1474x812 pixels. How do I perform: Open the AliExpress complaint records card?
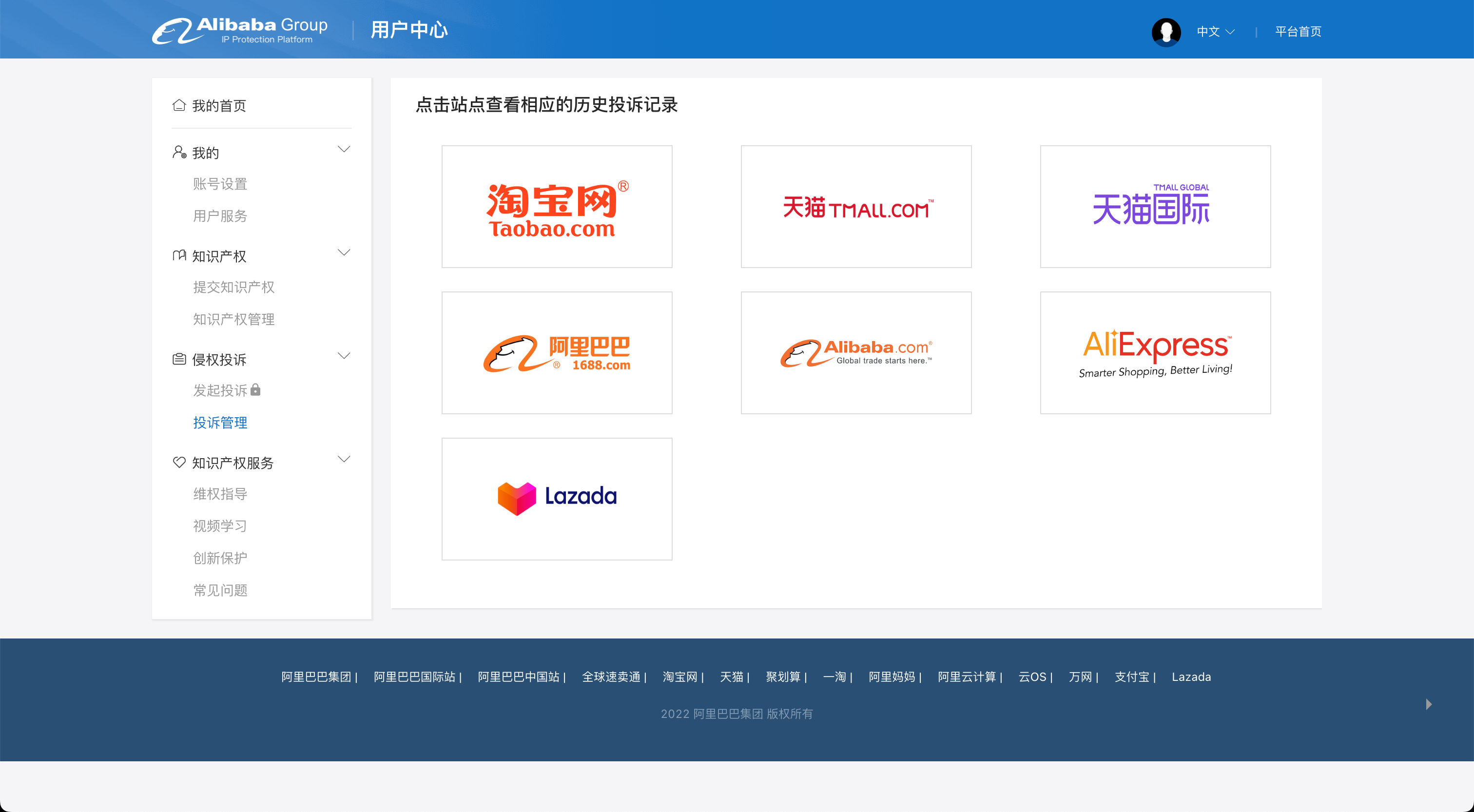click(x=1155, y=353)
